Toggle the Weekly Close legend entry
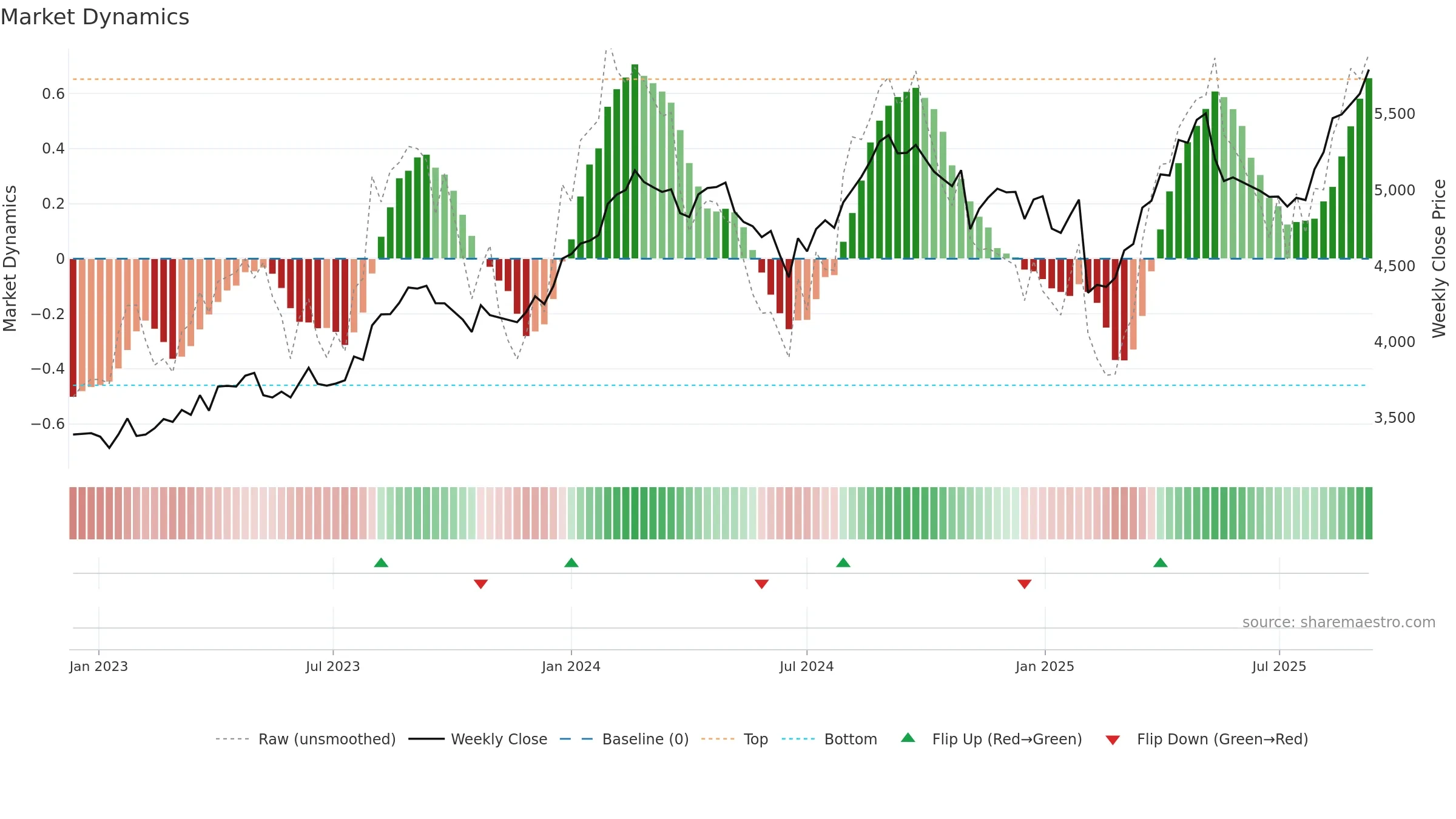 [x=477, y=739]
